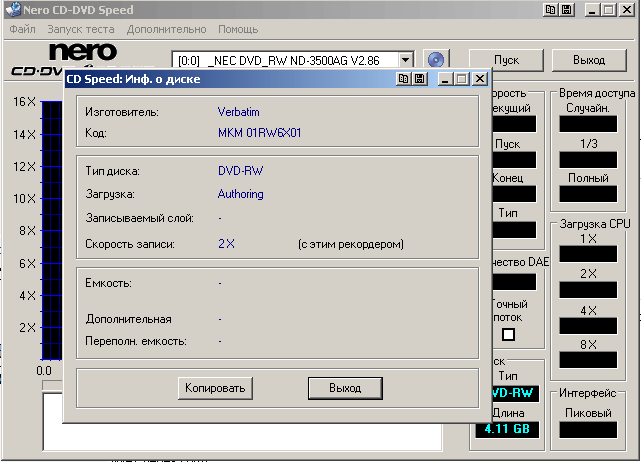This screenshot has width=641, height=462.
Task: Click the save icon in Disc Info title bar
Action: click(419, 78)
